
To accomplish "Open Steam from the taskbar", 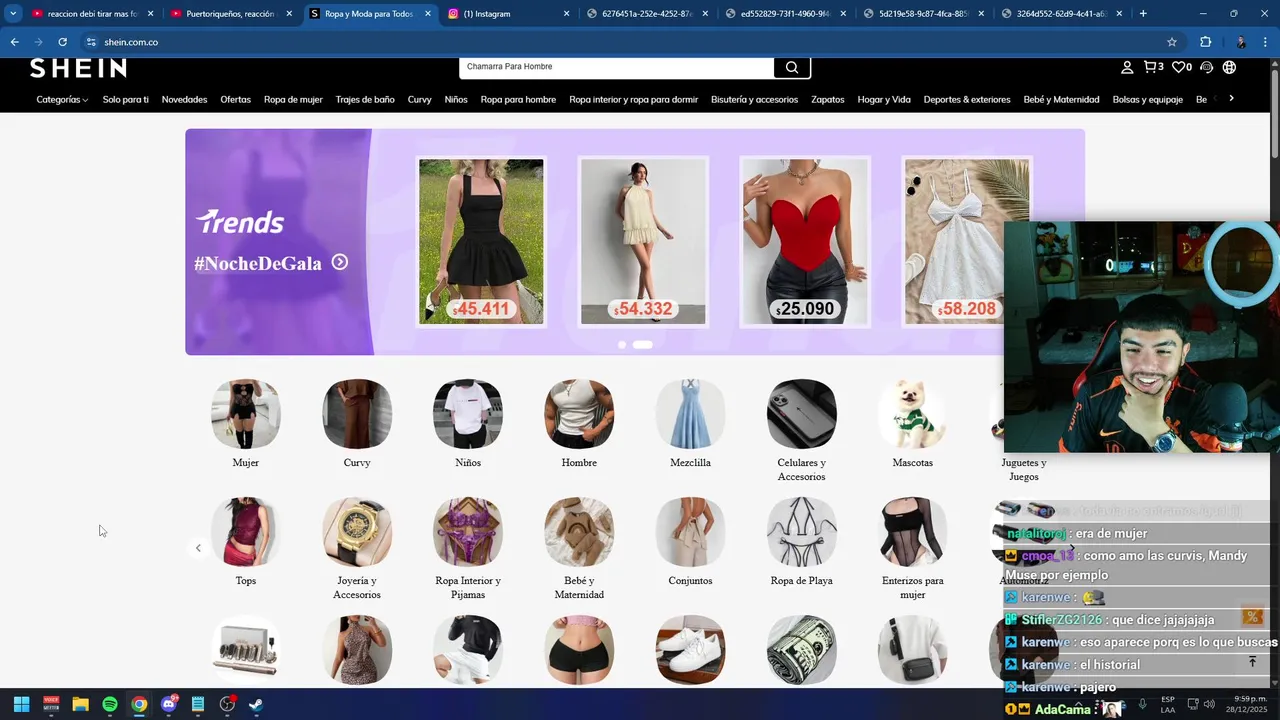I will point(256,704).
